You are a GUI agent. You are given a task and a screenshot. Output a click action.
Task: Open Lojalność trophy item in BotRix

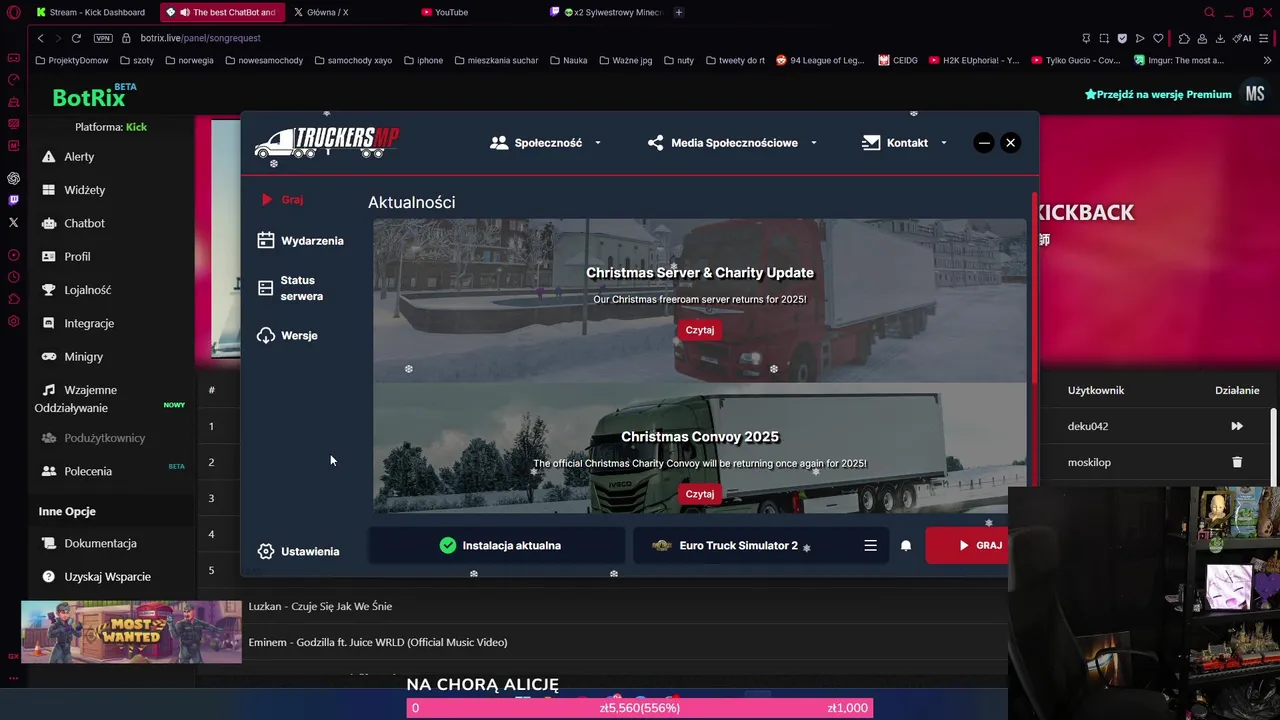(x=76, y=290)
